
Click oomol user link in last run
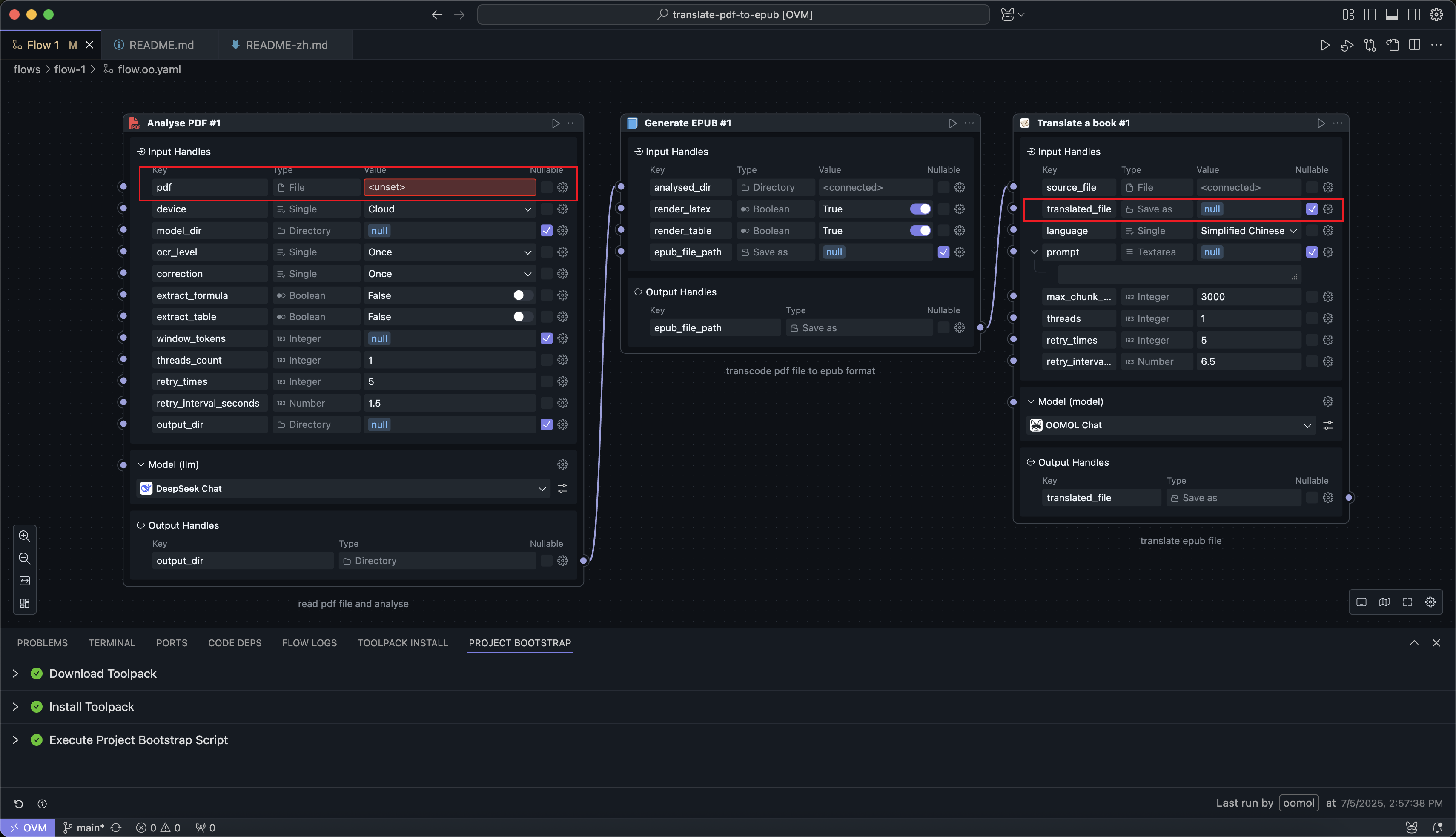[x=1298, y=803]
